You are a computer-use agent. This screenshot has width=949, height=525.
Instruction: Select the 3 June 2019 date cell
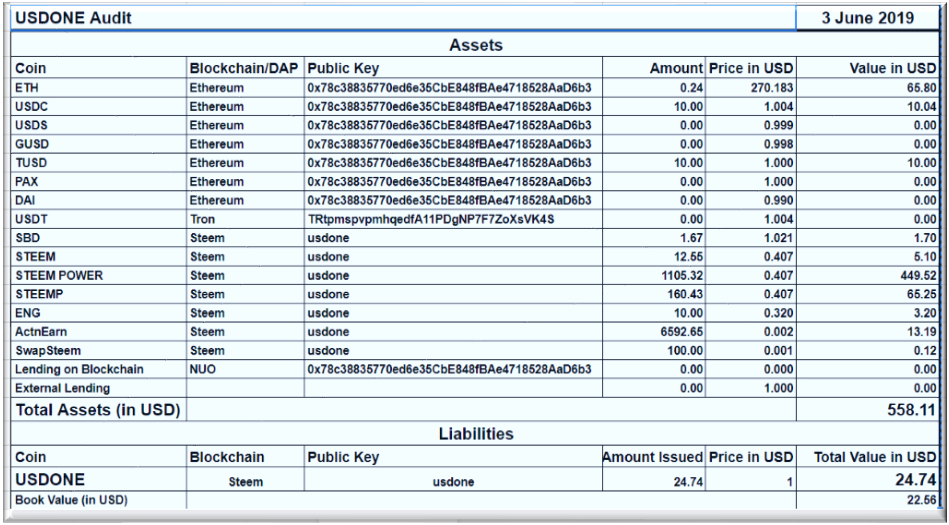coord(867,18)
